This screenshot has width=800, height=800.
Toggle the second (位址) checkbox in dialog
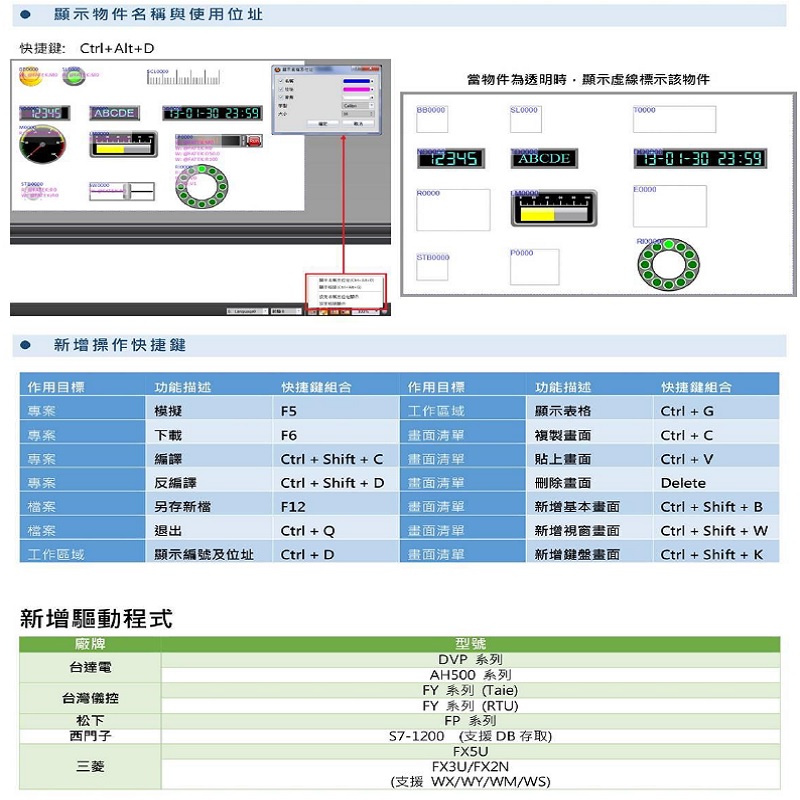tap(281, 89)
